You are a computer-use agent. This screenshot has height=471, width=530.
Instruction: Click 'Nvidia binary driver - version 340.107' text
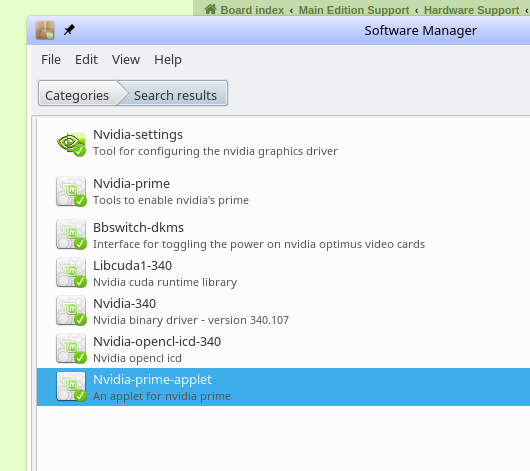[191, 320]
